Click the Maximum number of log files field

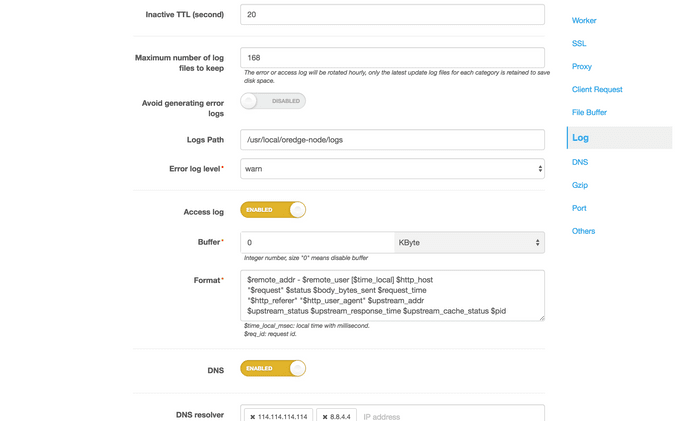(392, 58)
